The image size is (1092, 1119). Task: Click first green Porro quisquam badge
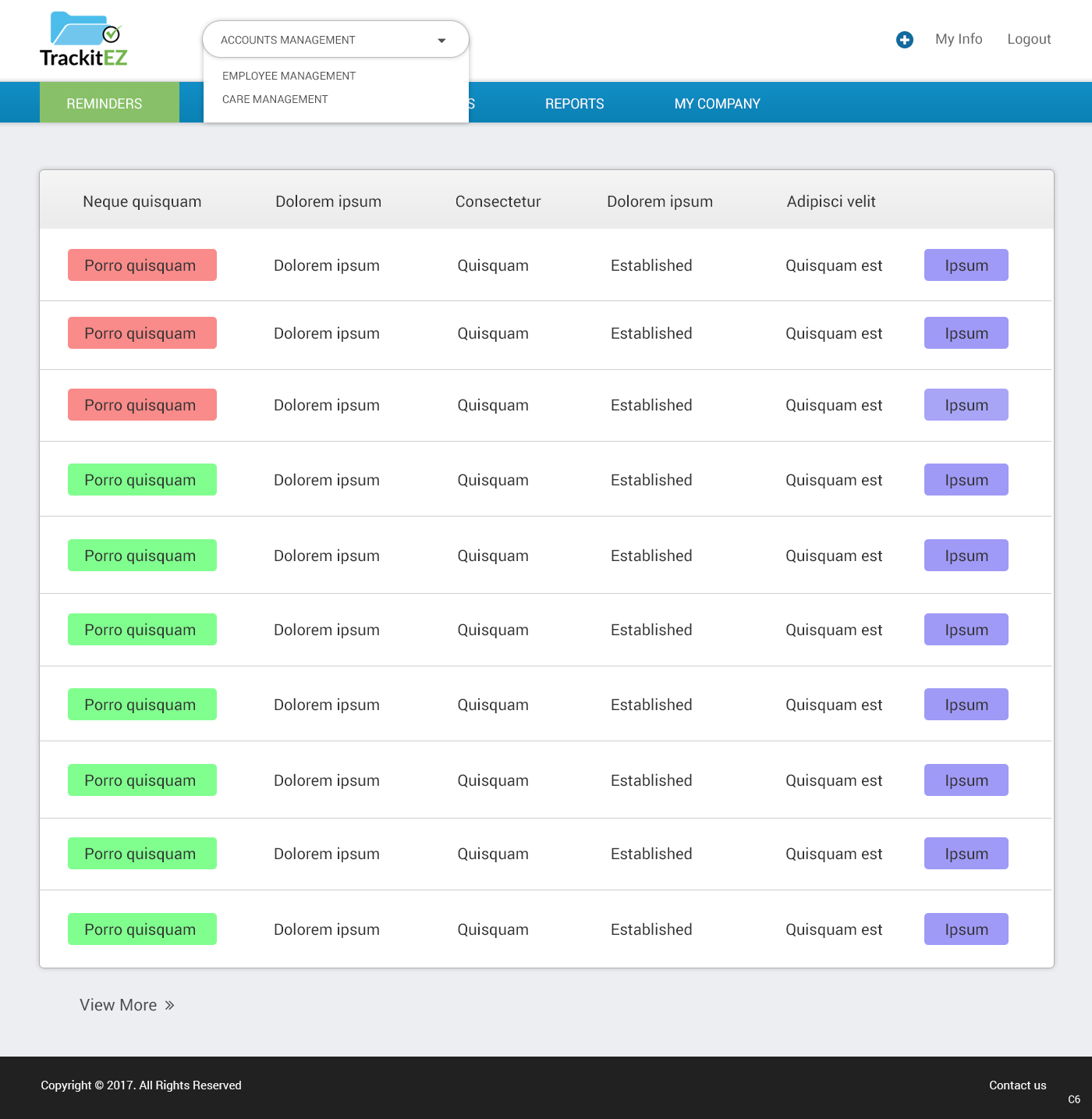pos(142,480)
